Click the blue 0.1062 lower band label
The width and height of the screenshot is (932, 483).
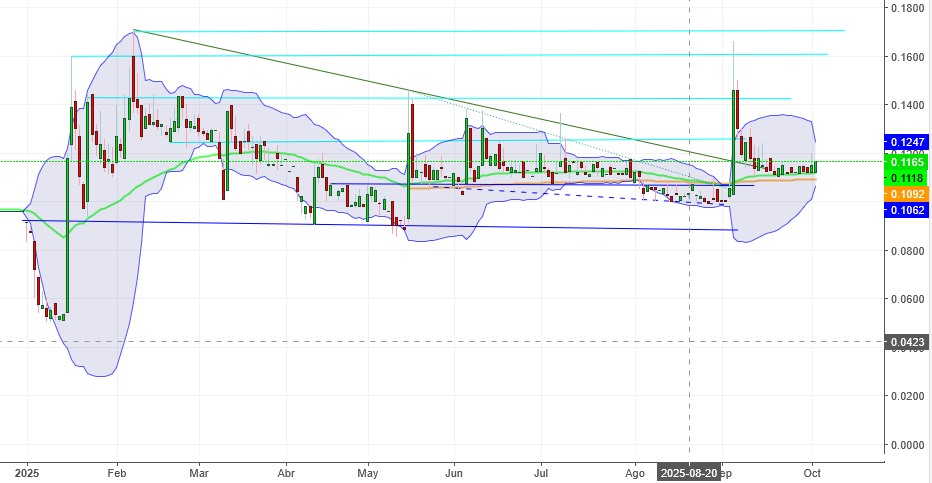point(906,210)
